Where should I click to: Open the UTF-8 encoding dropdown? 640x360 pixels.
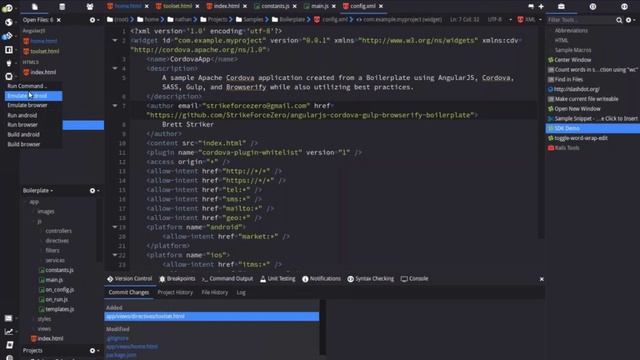[500, 20]
